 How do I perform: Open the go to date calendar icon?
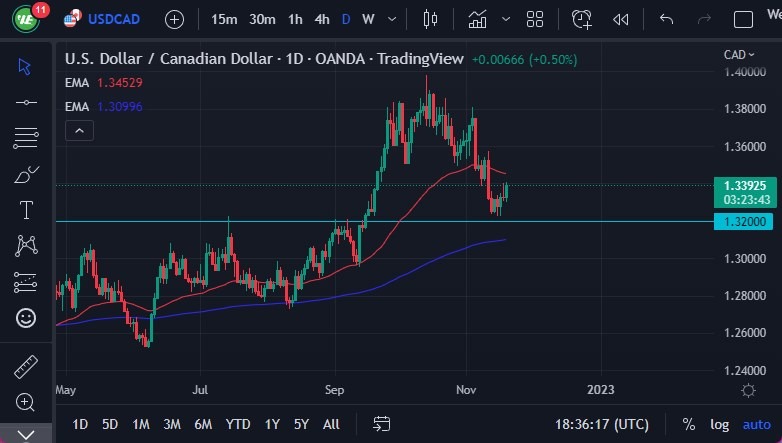pos(382,424)
